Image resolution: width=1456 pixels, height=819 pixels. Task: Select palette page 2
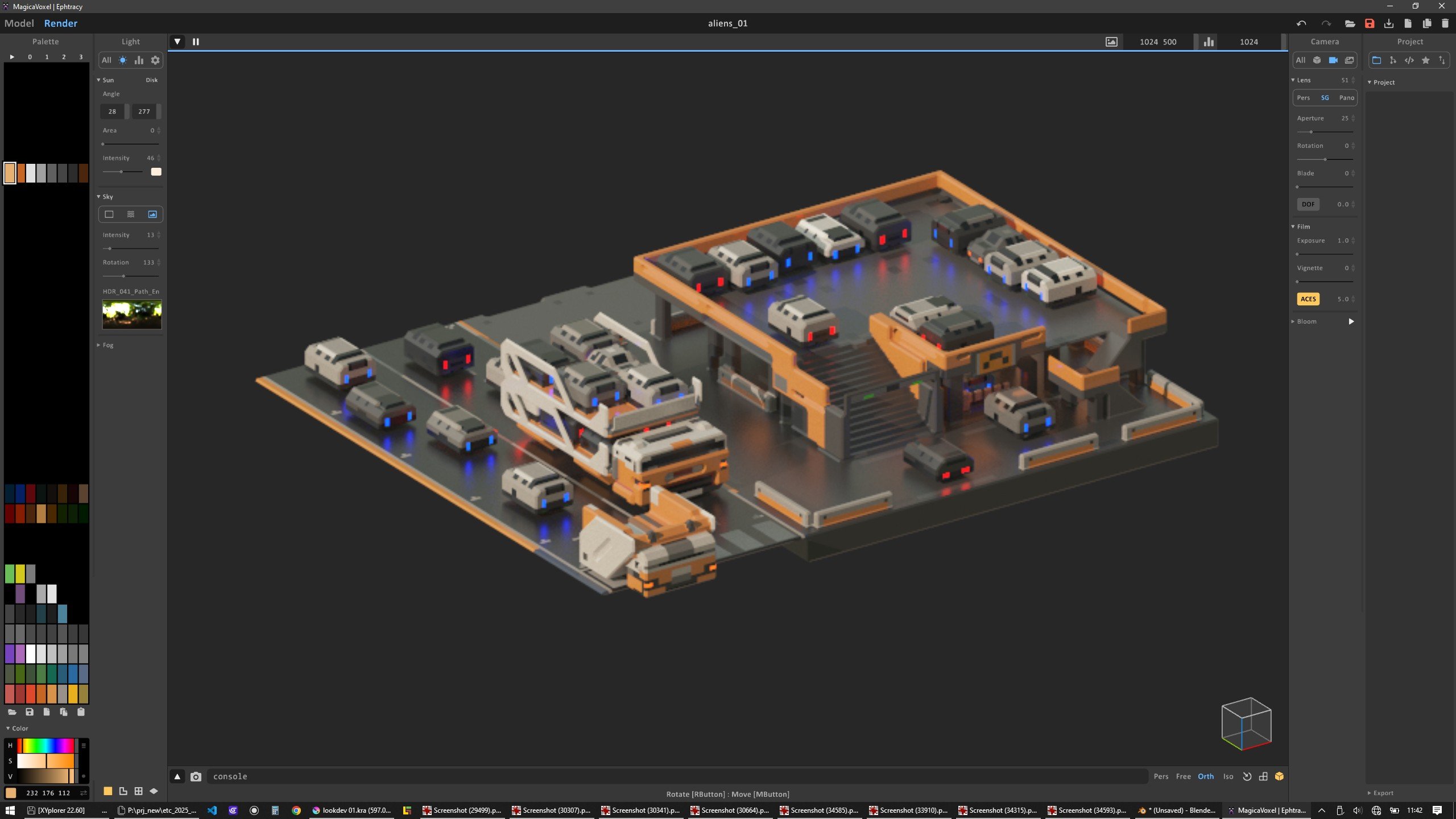point(64,57)
